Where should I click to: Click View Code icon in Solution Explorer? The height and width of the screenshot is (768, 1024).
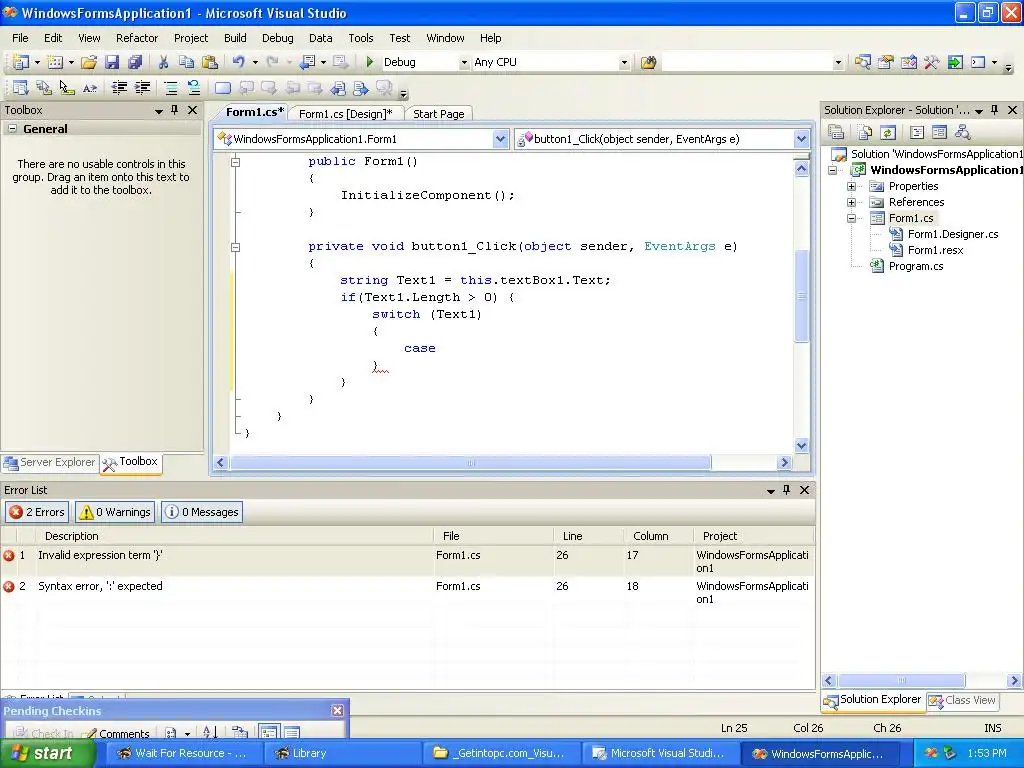tap(917, 133)
